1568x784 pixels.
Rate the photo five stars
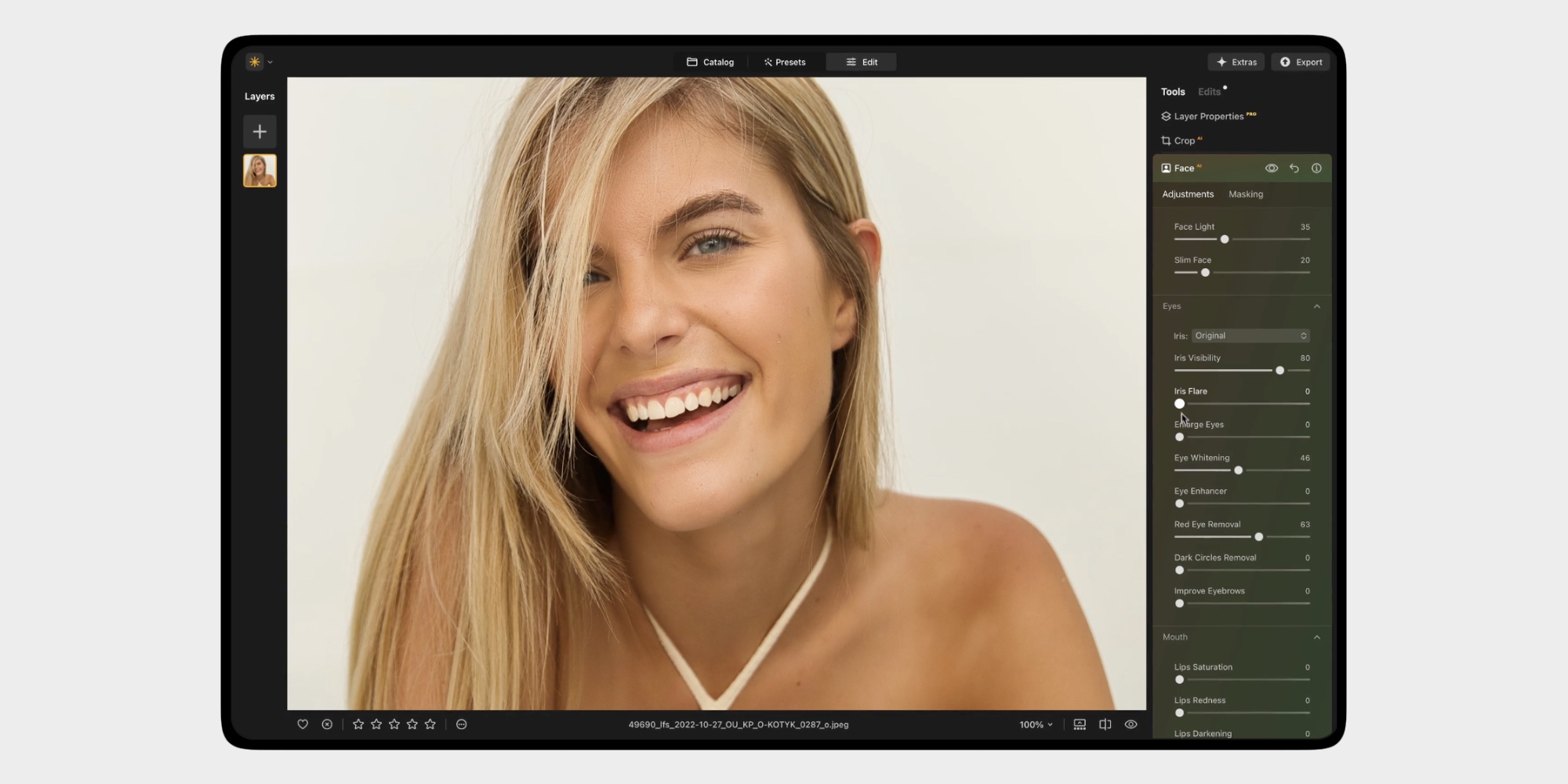[430, 724]
